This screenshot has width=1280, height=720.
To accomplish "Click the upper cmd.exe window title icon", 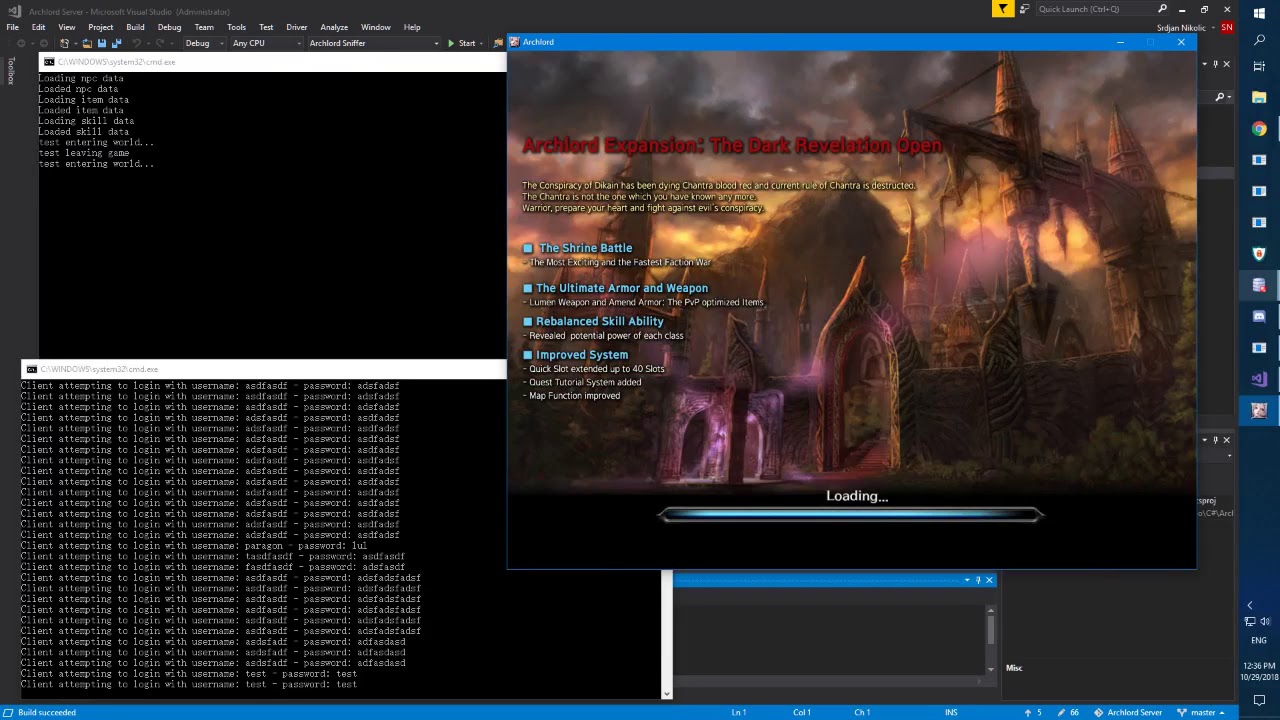I will coord(49,62).
